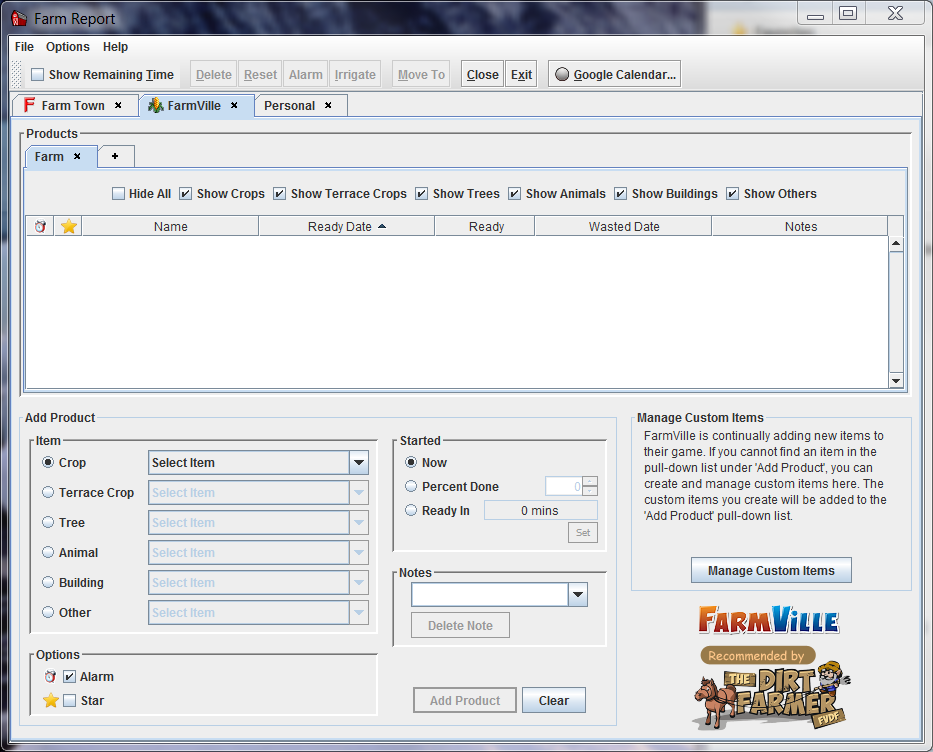The height and width of the screenshot is (752, 933).
Task: Close the Farm Town tab
Action: click(x=118, y=105)
